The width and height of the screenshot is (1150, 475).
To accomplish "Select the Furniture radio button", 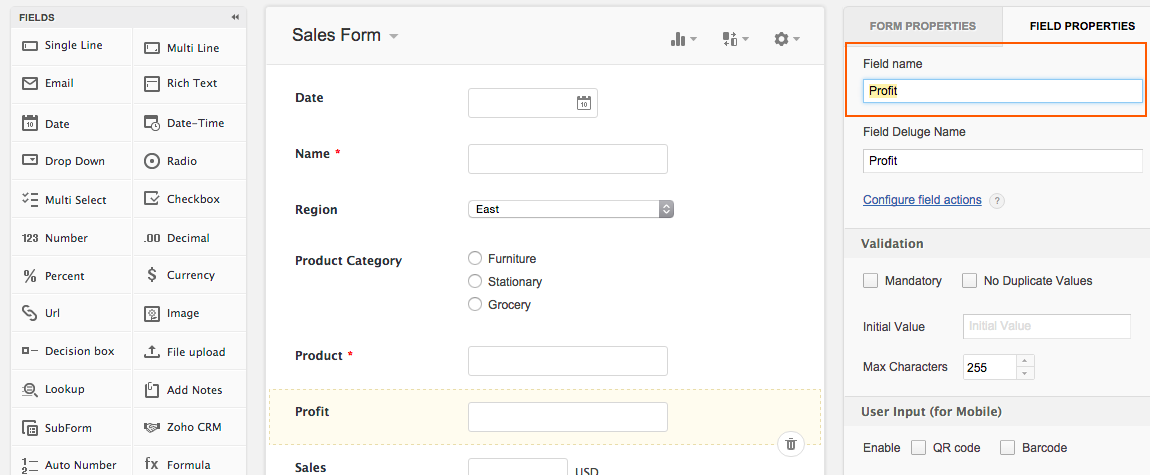I will click(x=475, y=258).
